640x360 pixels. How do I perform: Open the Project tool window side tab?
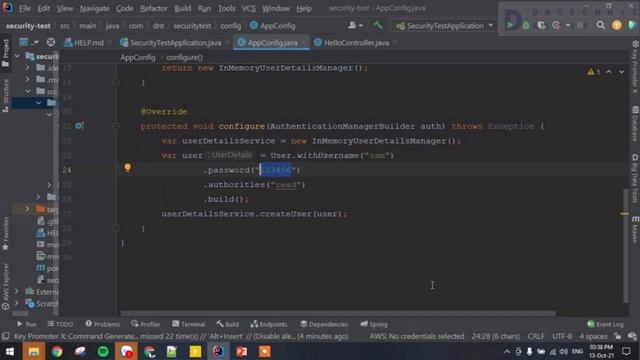pyautogui.click(x=6, y=53)
